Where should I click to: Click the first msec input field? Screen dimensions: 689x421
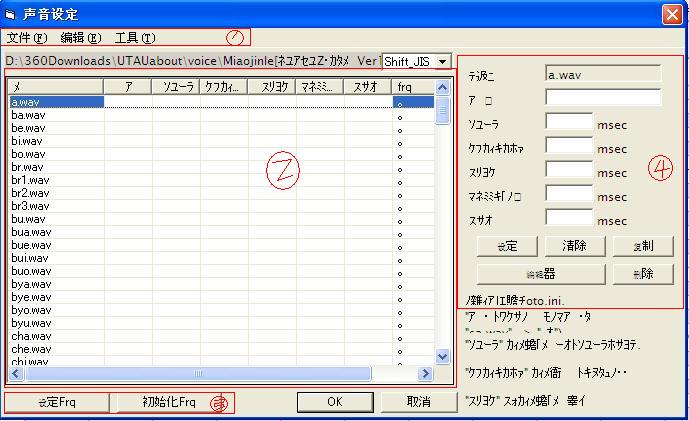pos(569,122)
